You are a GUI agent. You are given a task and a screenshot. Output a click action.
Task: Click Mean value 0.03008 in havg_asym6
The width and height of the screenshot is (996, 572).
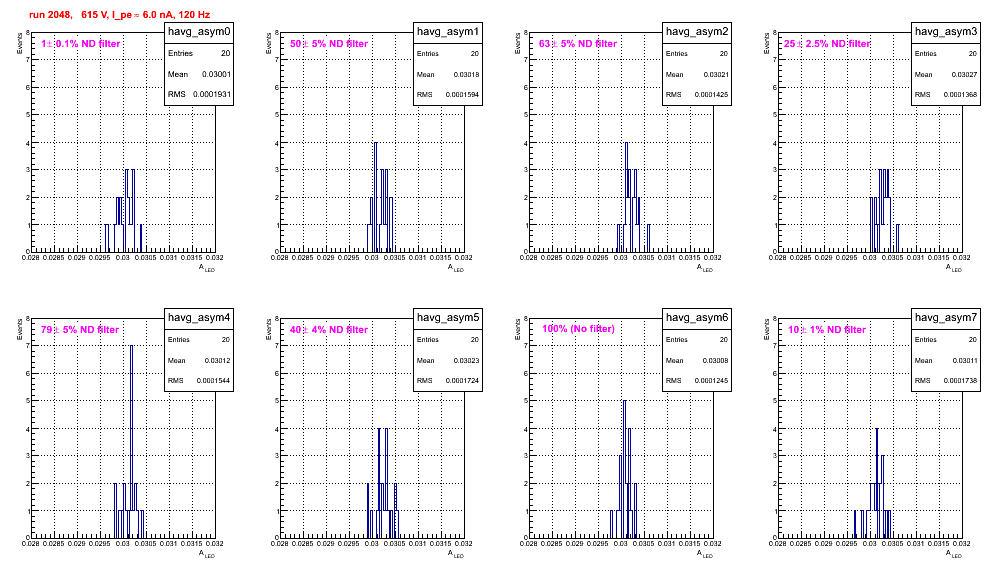click(715, 360)
